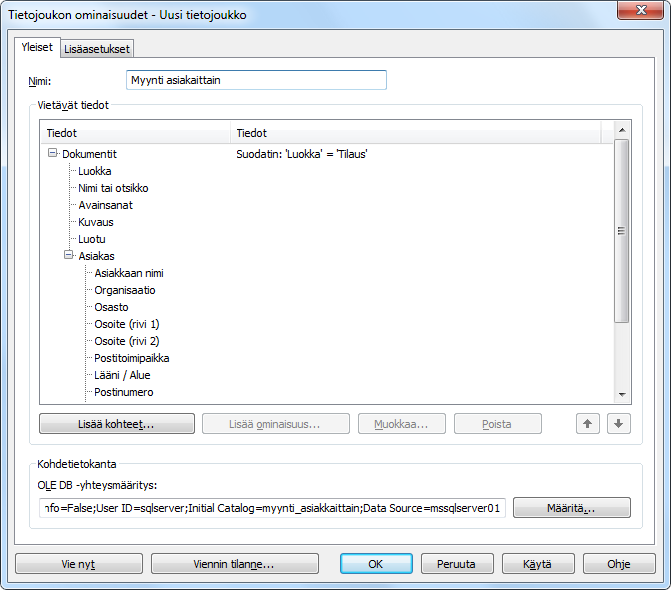Click the scrollbar down arrow in the list
This screenshot has width=671, height=590.
click(x=622, y=394)
